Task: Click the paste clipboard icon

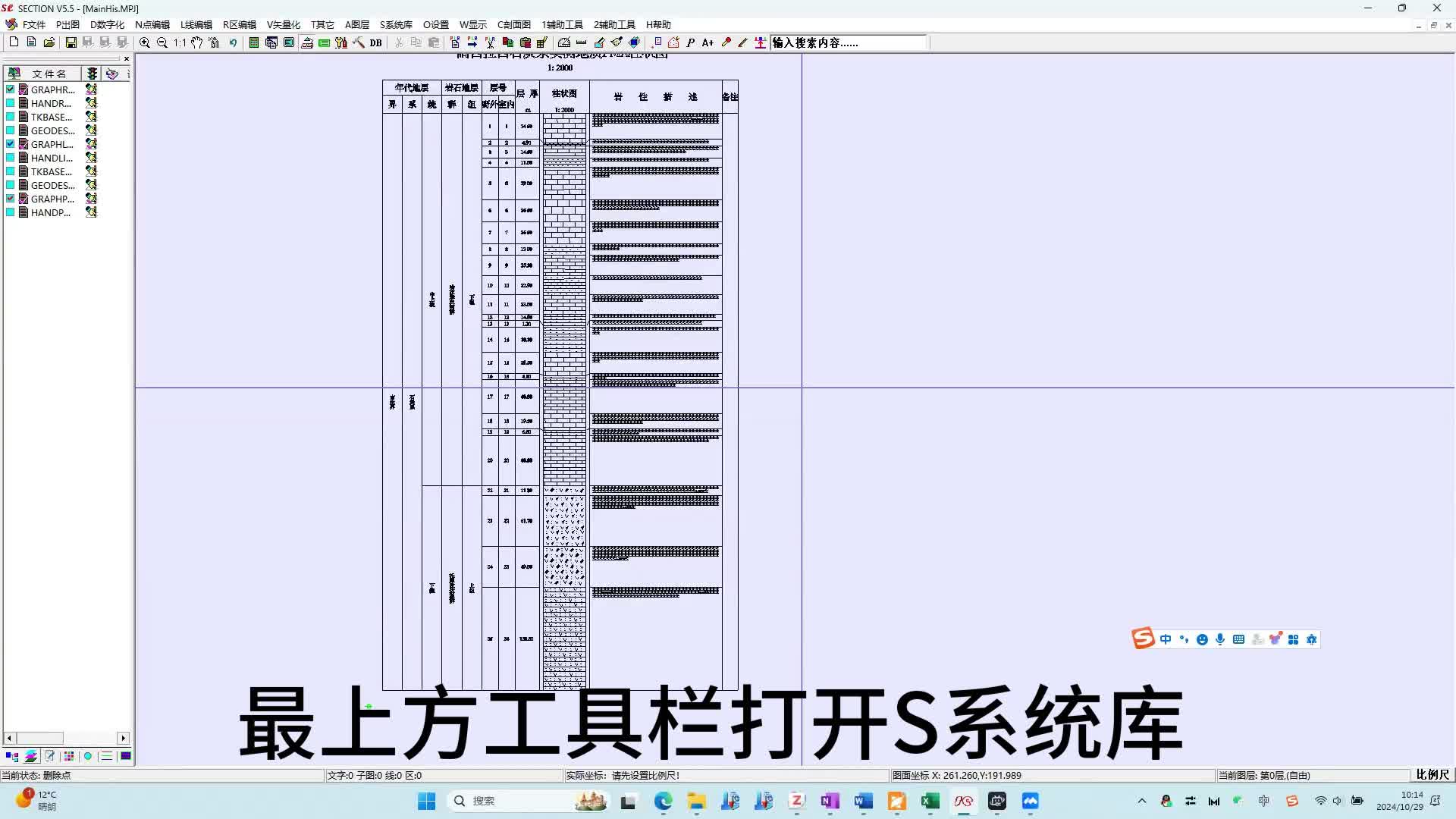Action: click(x=434, y=42)
